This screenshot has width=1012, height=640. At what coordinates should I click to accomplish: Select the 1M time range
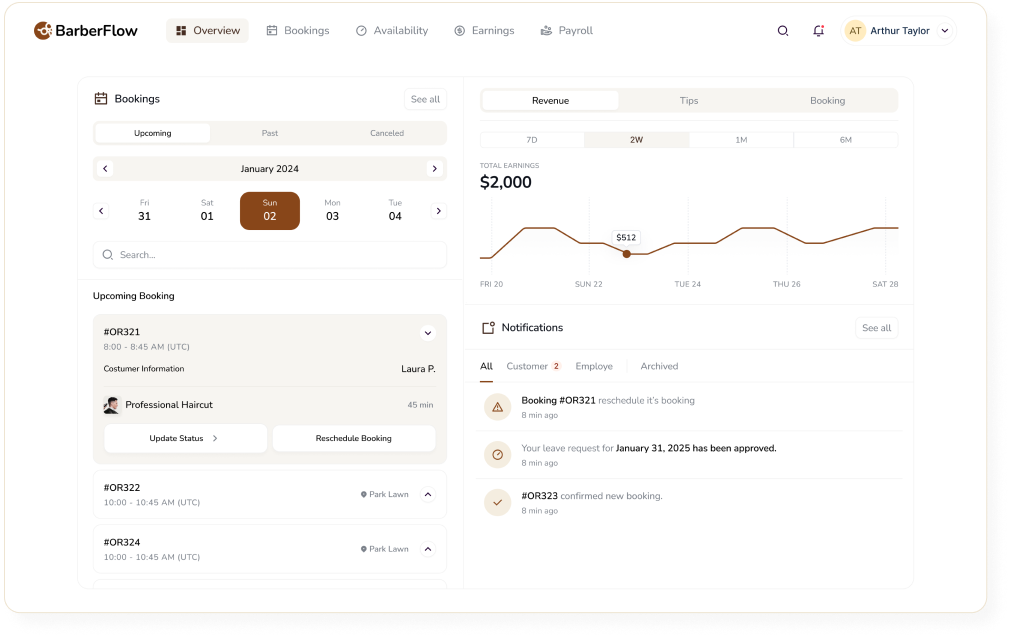pyautogui.click(x=741, y=140)
